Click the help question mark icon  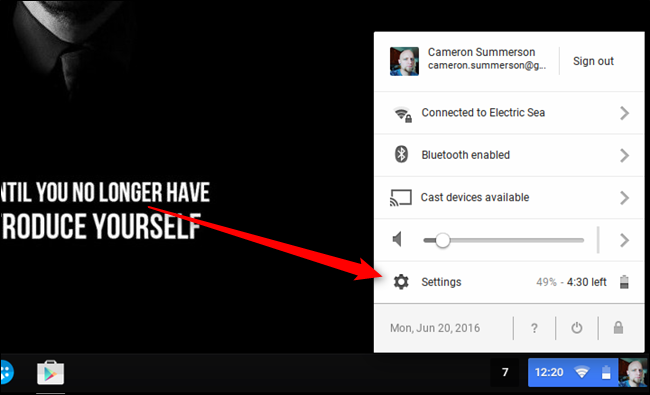coord(534,328)
